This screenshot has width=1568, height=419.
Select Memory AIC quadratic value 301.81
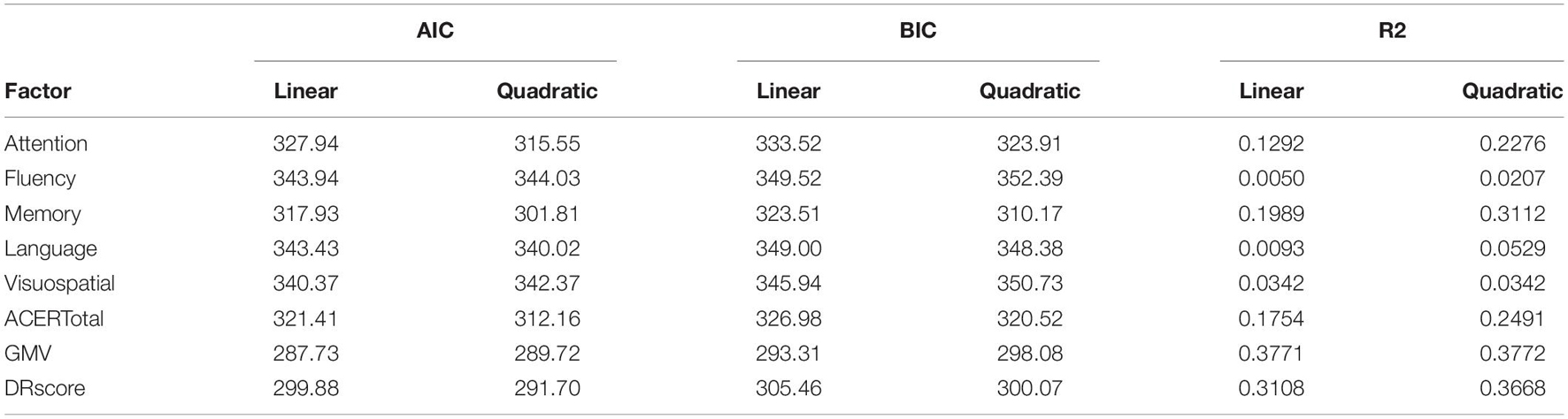pyautogui.click(x=547, y=214)
